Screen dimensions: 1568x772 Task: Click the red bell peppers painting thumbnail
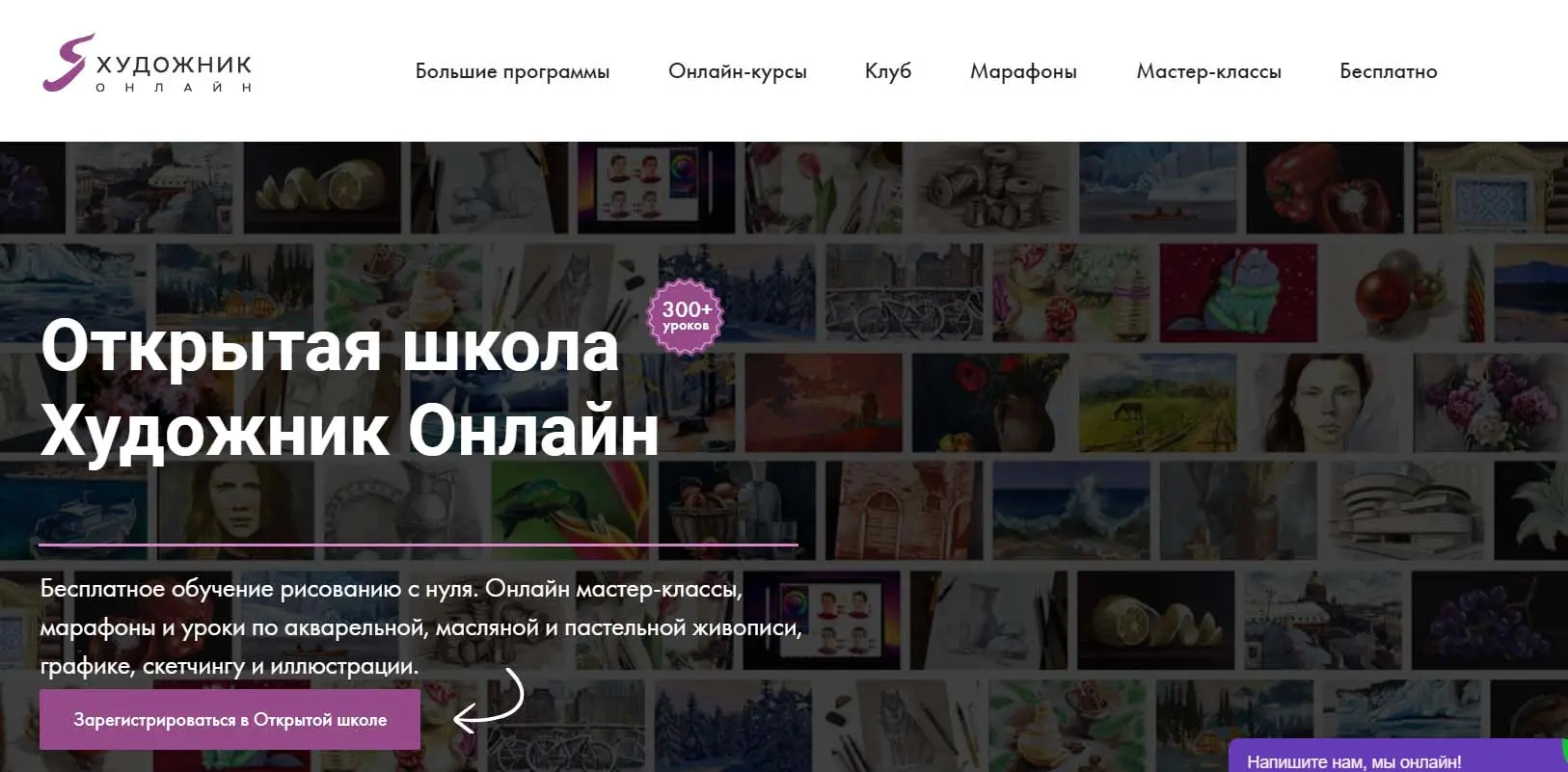[x=1324, y=188]
